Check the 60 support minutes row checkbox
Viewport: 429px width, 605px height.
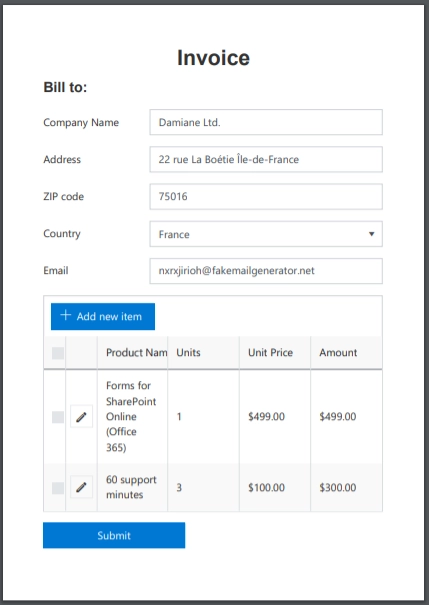(58, 488)
